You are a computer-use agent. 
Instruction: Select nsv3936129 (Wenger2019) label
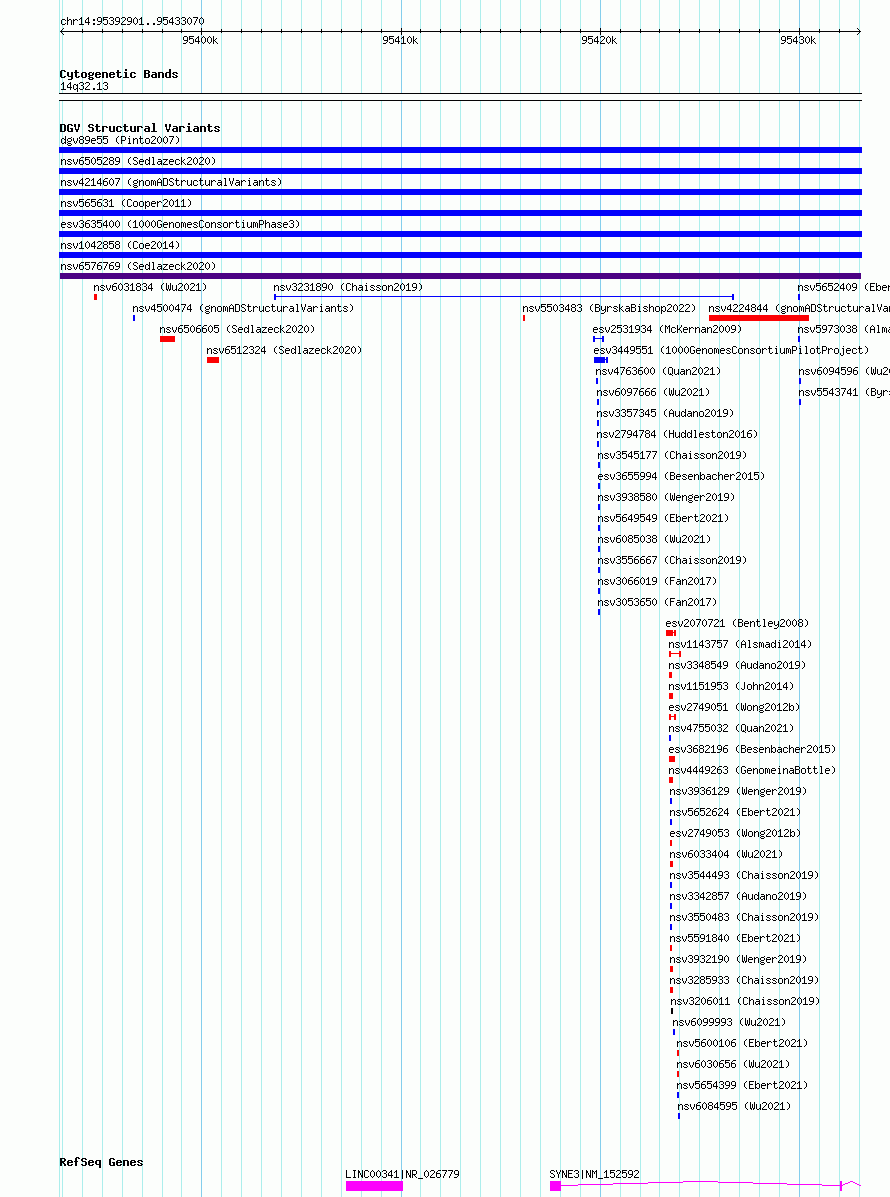(x=738, y=791)
